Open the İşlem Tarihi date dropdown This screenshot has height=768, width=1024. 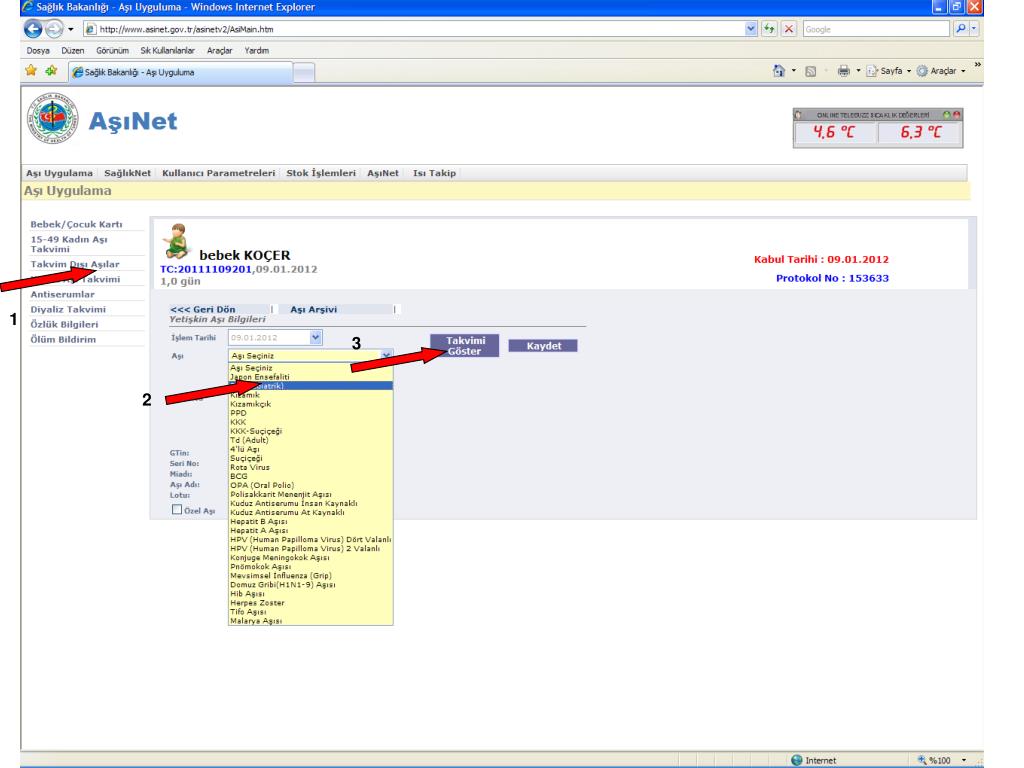click(315, 337)
